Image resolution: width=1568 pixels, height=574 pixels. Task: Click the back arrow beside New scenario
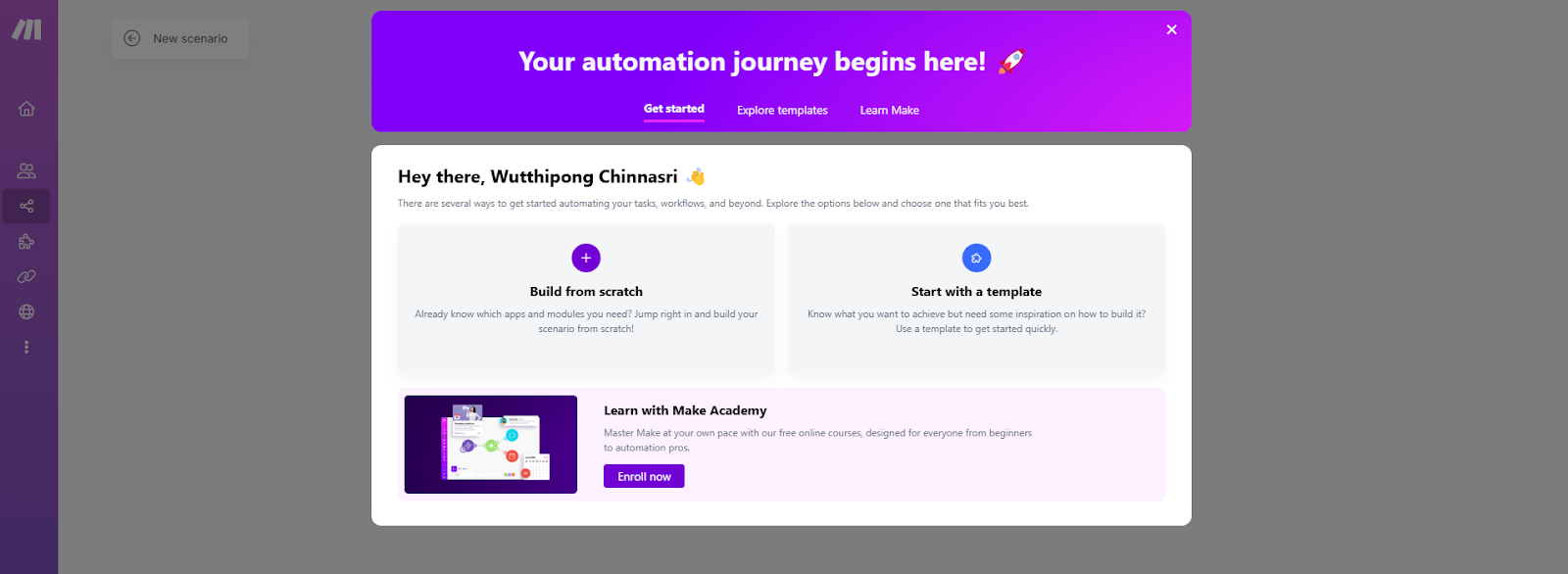(x=131, y=38)
